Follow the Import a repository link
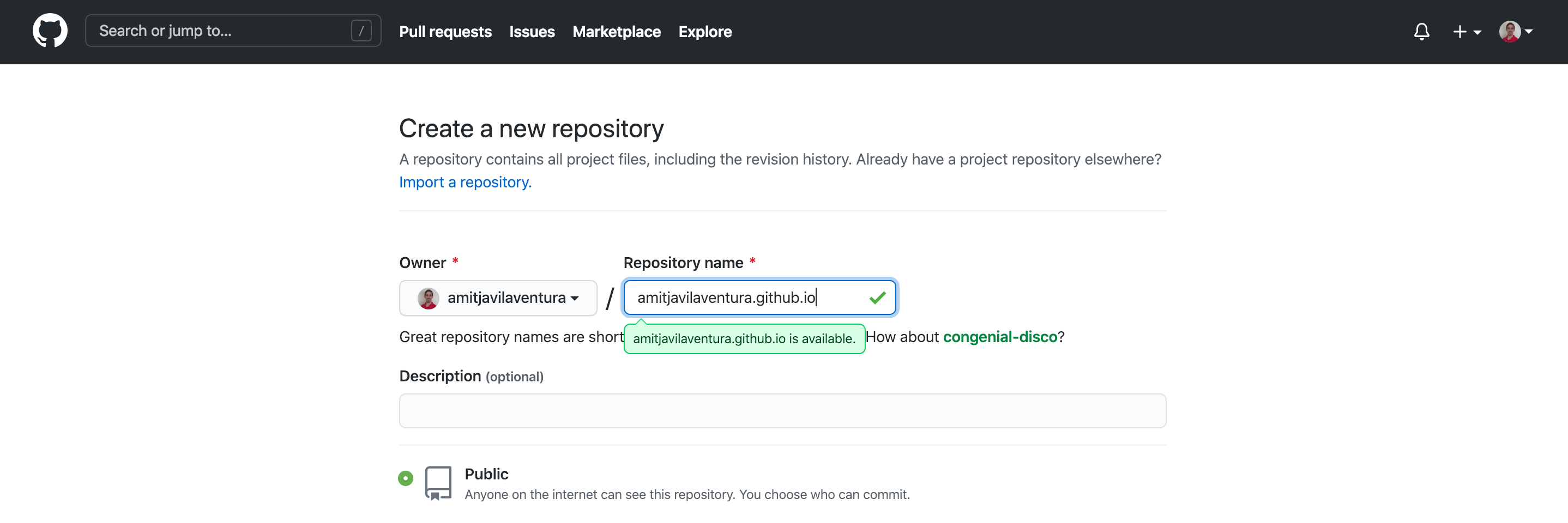Viewport: 1568px width, 523px height. [465, 182]
